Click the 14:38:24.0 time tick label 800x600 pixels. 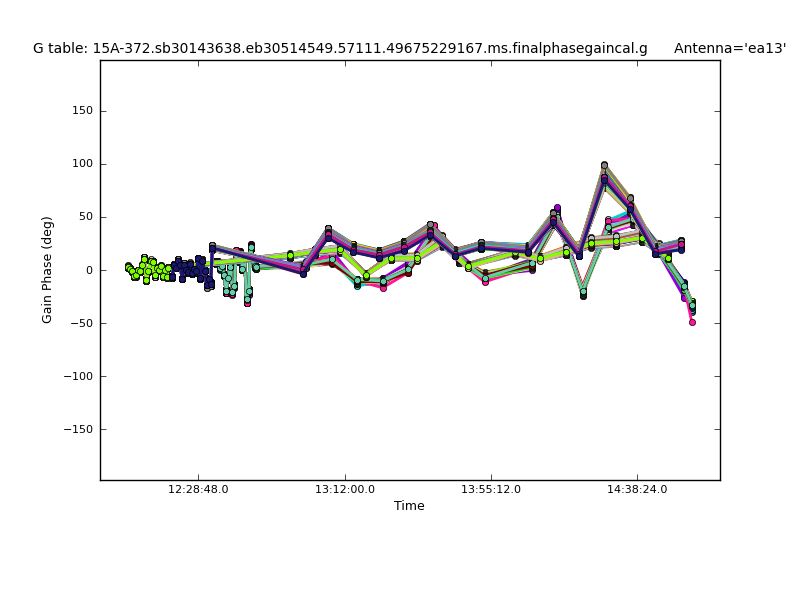[x=637, y=490]
